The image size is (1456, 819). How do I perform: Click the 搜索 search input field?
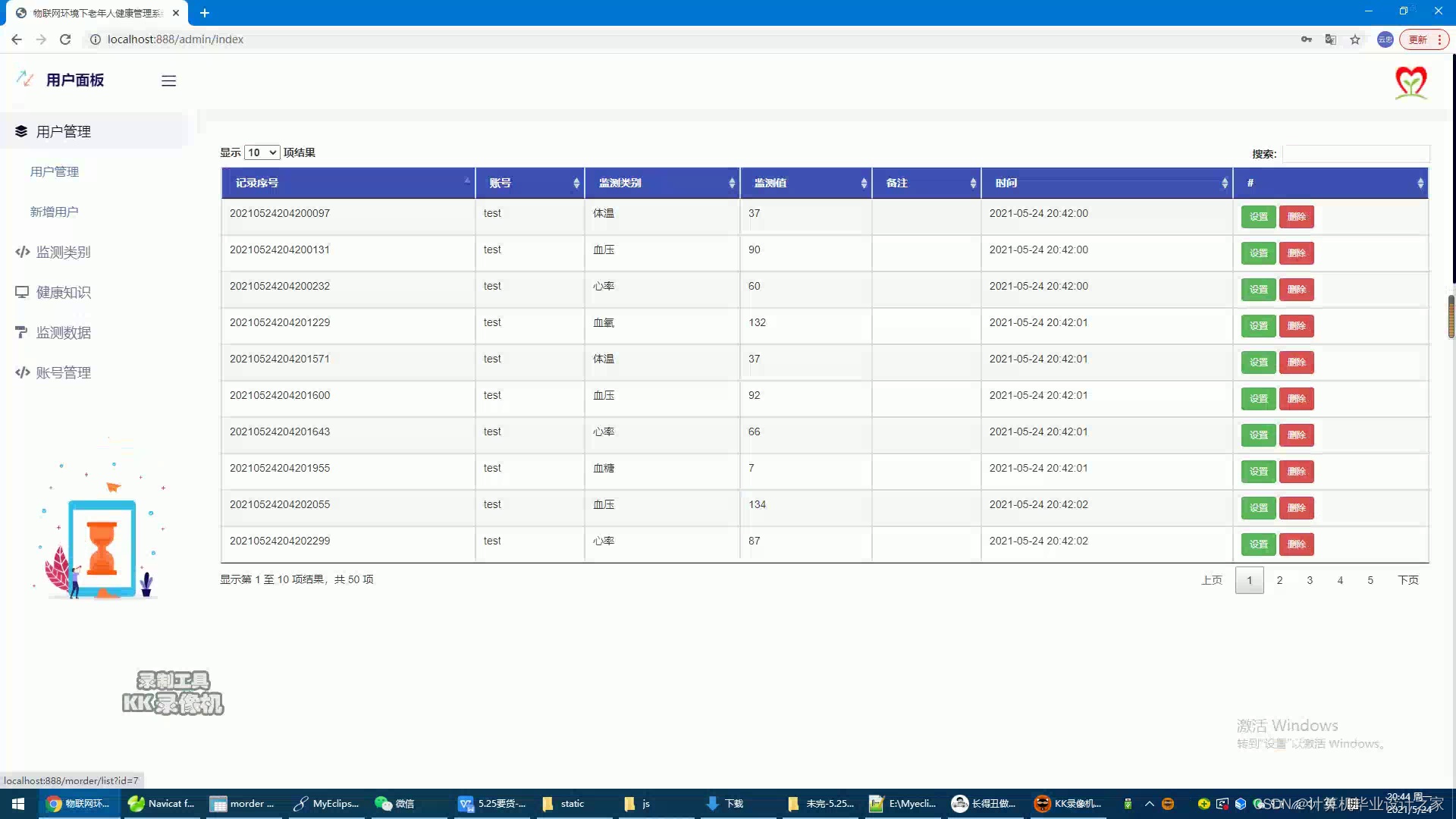pyautogui.click(x=1356, y=154)
